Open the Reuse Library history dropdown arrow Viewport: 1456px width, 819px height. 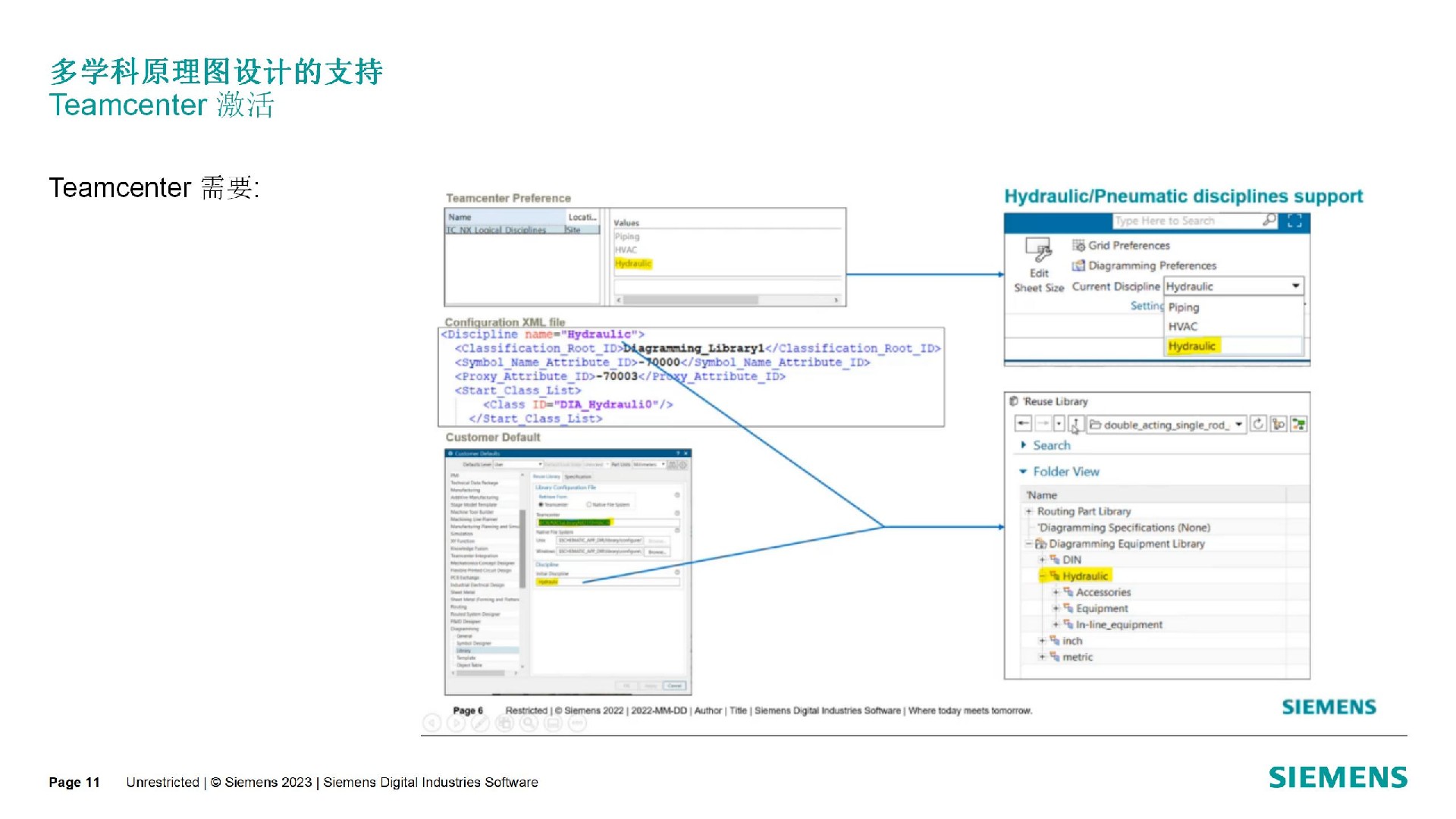coord(1059,424)
